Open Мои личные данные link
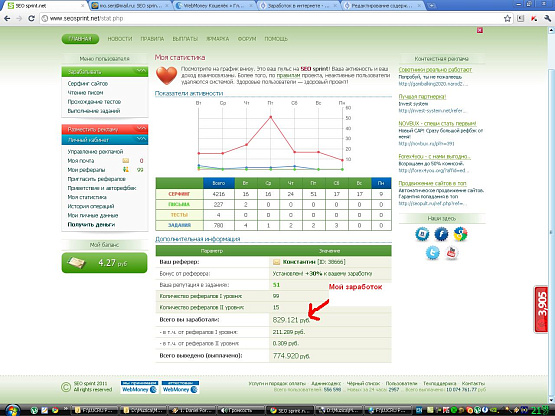 (93, 215)
